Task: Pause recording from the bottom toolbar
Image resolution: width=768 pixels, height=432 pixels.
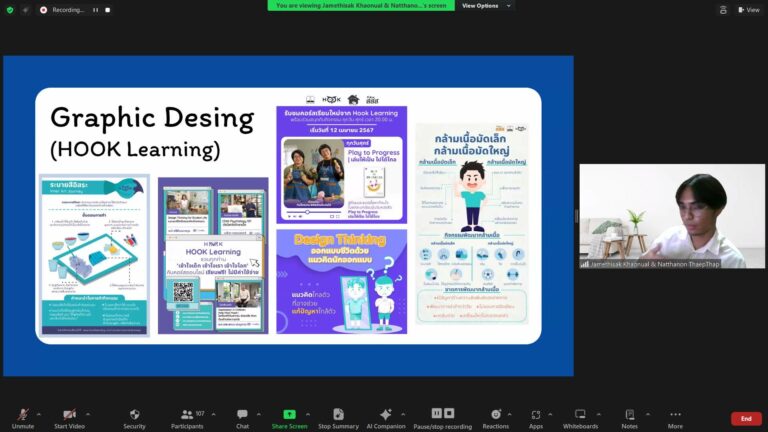Action: click(436, 413)
